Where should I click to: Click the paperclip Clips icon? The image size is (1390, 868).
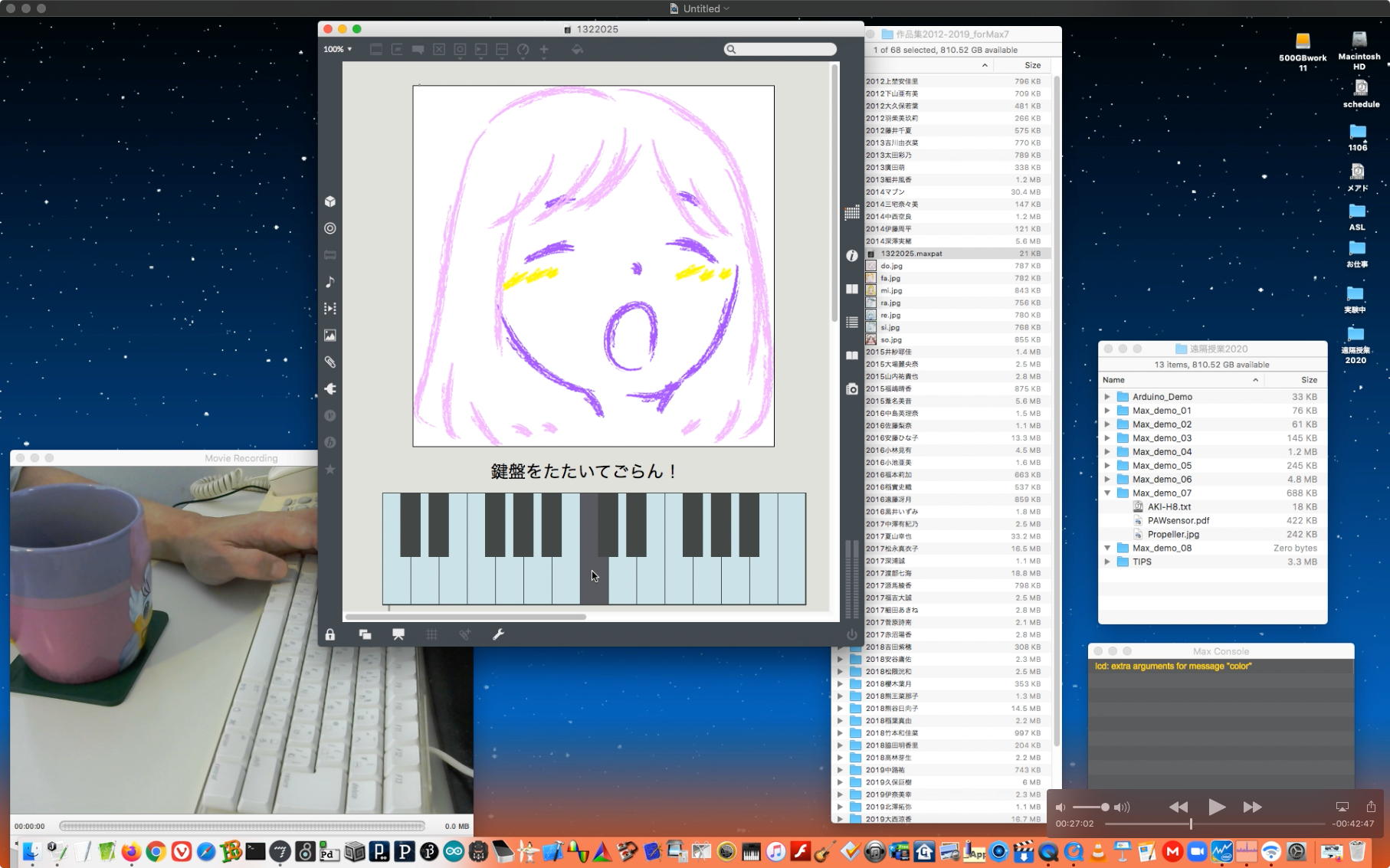(x=330, y=362)
